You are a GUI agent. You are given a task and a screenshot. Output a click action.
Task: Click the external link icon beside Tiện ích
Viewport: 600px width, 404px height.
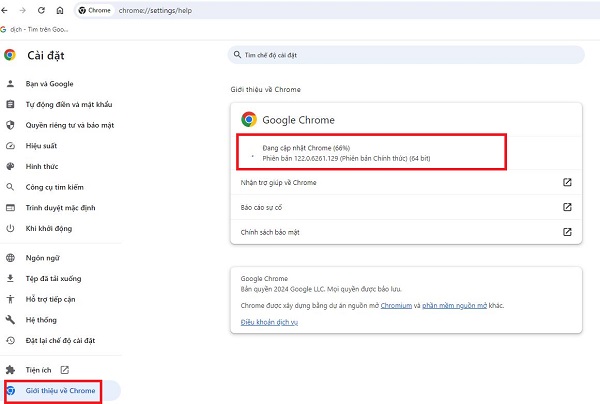point(65,370)
